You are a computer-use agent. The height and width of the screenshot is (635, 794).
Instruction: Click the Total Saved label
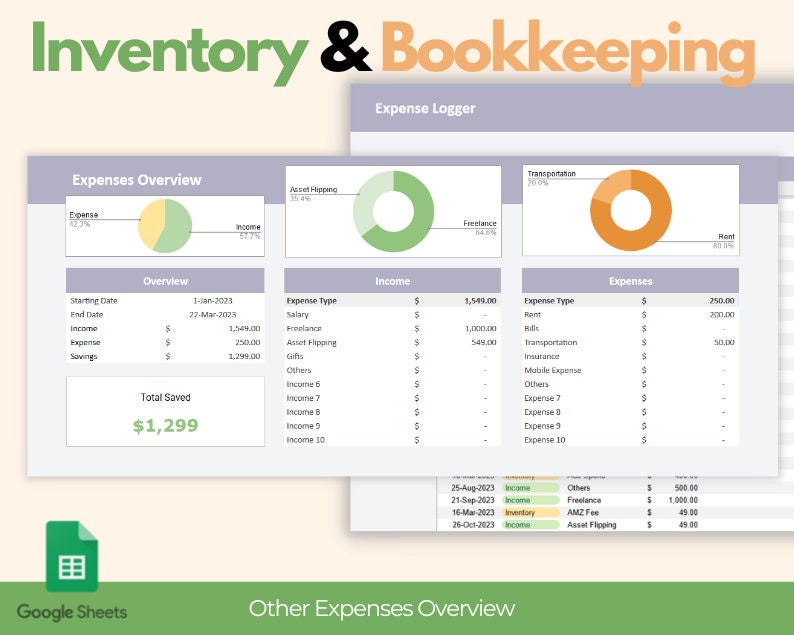pyautogui.click(x=166, y=398)
